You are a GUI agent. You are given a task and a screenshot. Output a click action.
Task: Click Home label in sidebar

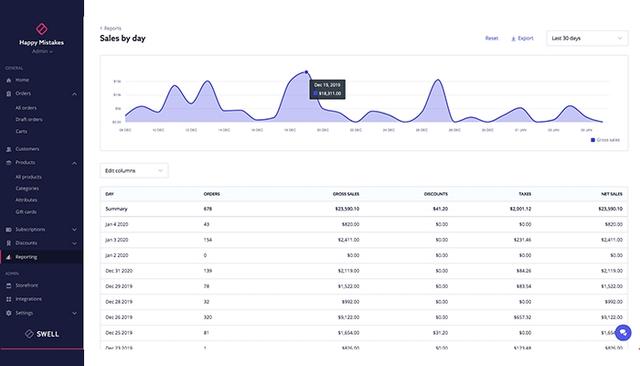(x=22, y=80)
